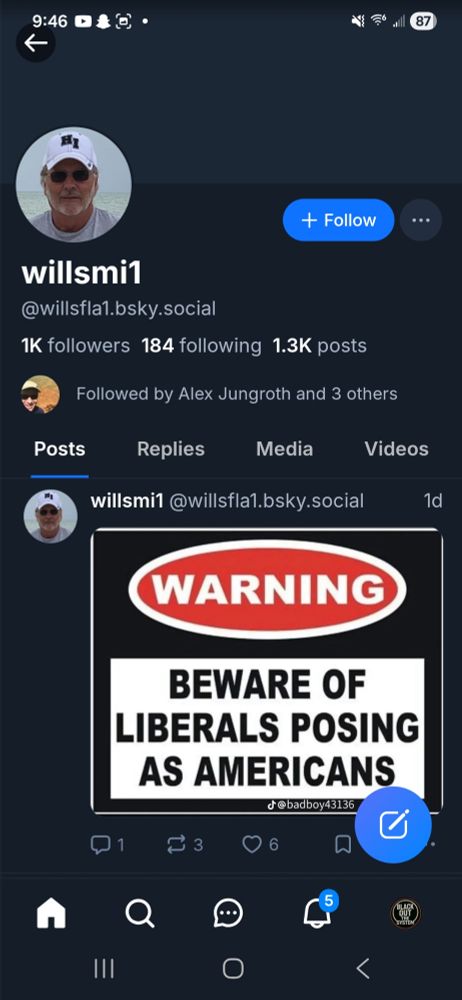
Task: Compose a new post with the floating button
Action: (393, 825)
